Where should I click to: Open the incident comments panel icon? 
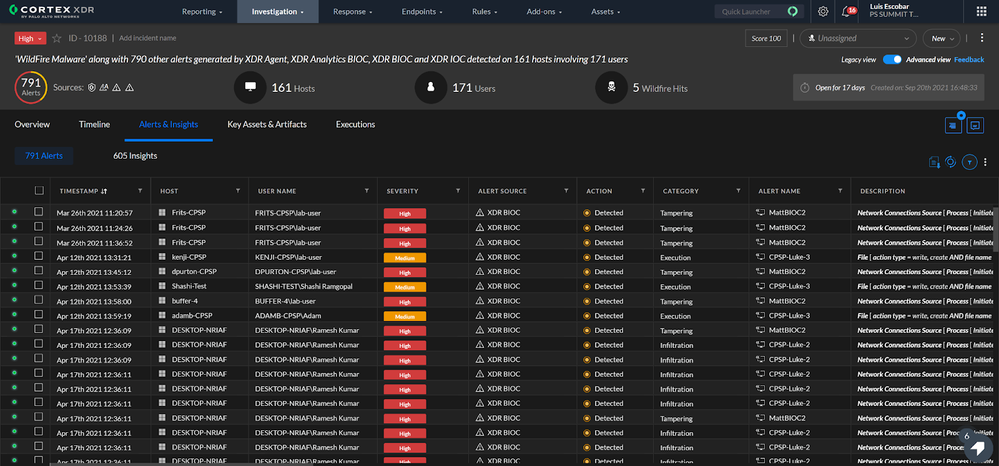(976, 125)
